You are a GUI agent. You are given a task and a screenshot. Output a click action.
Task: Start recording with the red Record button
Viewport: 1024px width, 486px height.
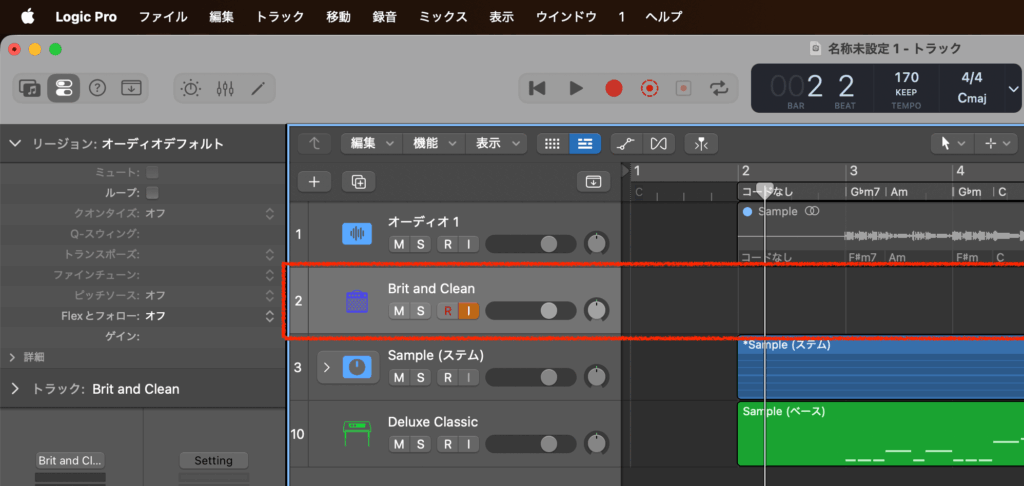point(613,88)
